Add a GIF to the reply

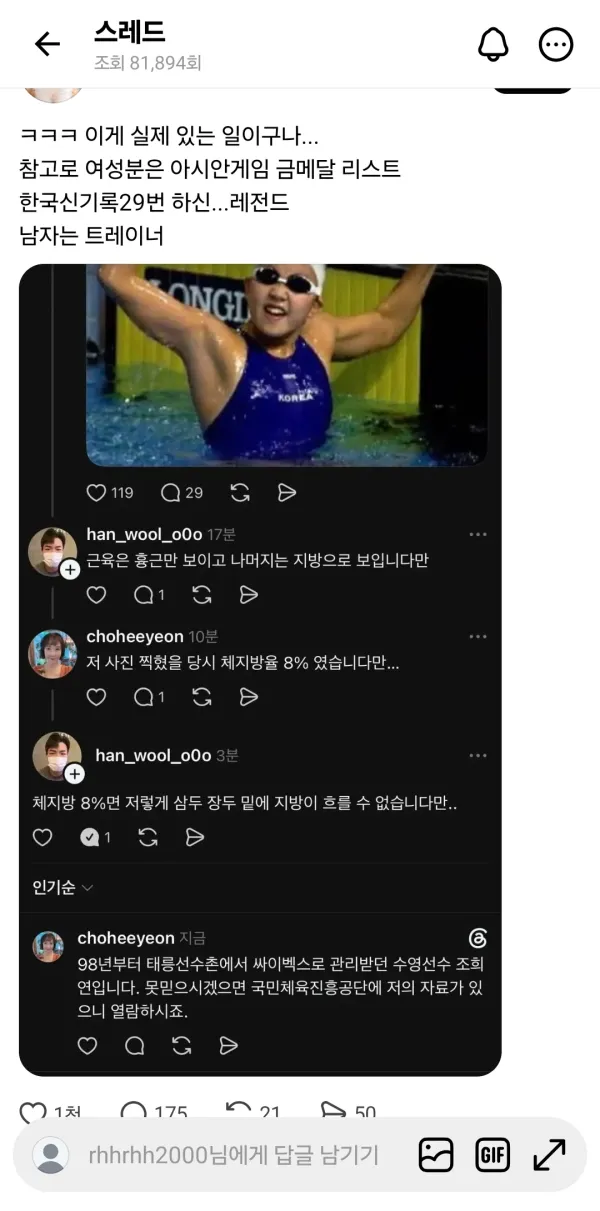pyautogui.click(x=493, y=1155)
